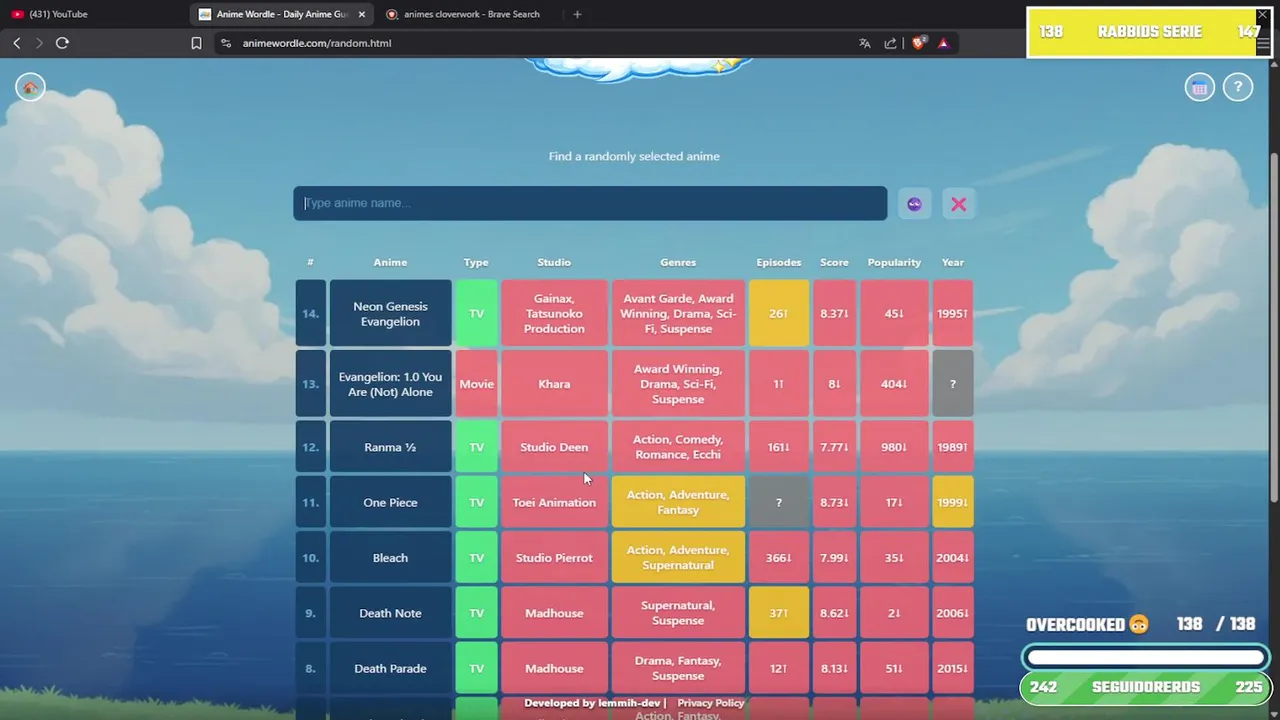
Task: Click the Khara studio cell
Action: pos(554,384)
